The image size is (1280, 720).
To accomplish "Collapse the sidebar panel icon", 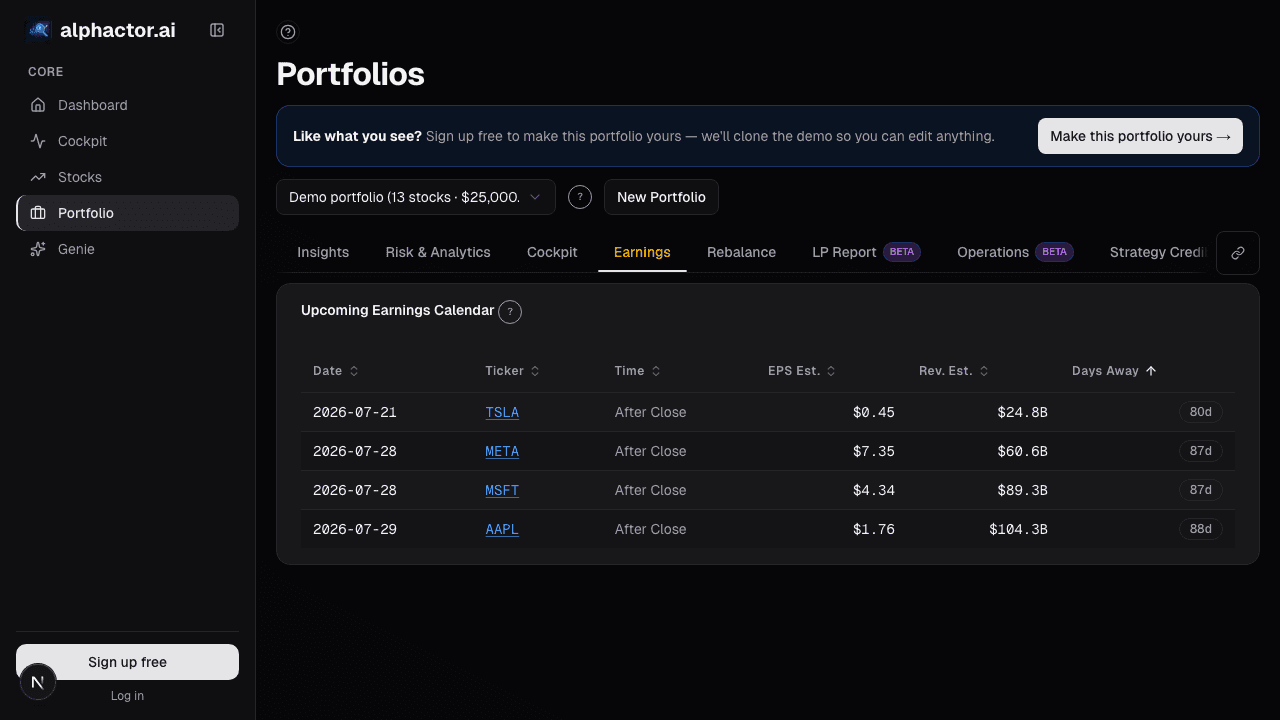I will pos(217,30).
